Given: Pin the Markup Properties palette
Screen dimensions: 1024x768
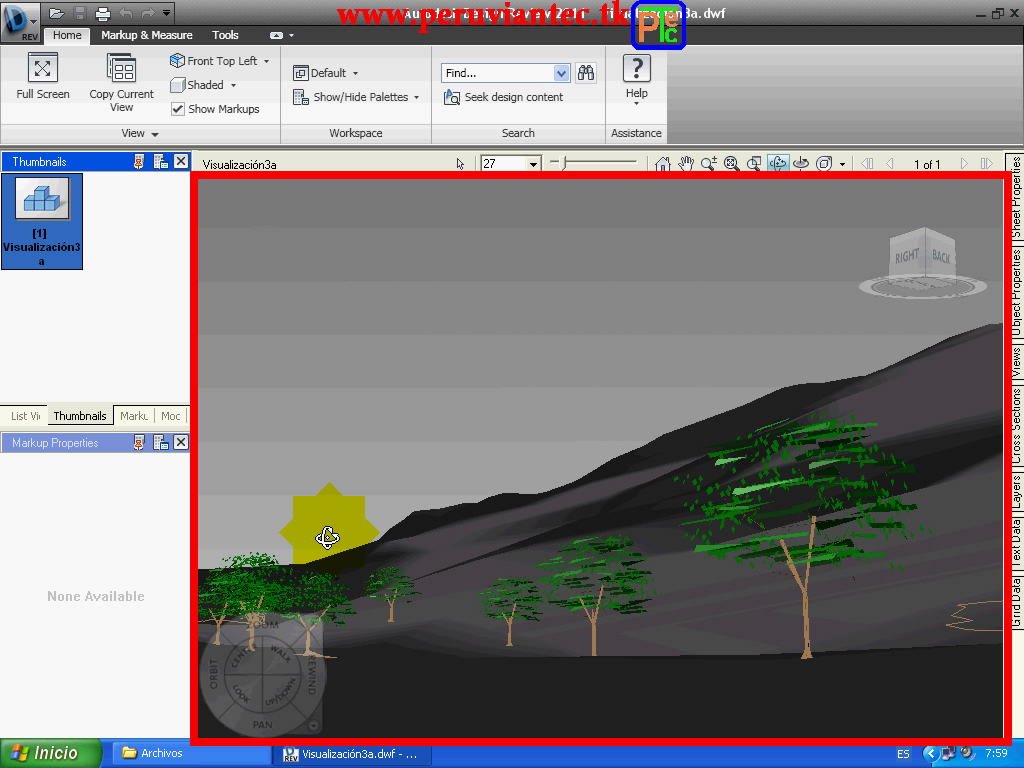Looking at the screenshot, I should point(138,443).
